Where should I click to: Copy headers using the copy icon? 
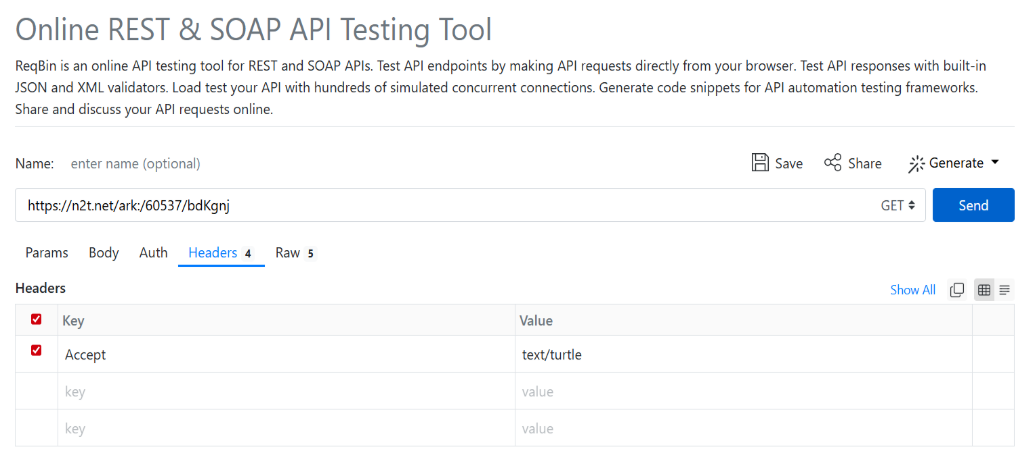pyautogui.click(x=957, y=290)
